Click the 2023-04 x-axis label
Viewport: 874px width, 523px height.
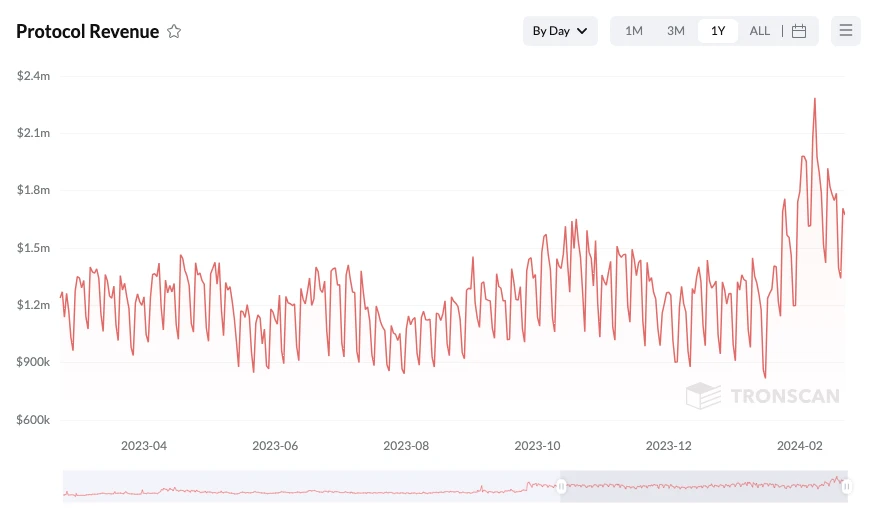click(144, 446)
